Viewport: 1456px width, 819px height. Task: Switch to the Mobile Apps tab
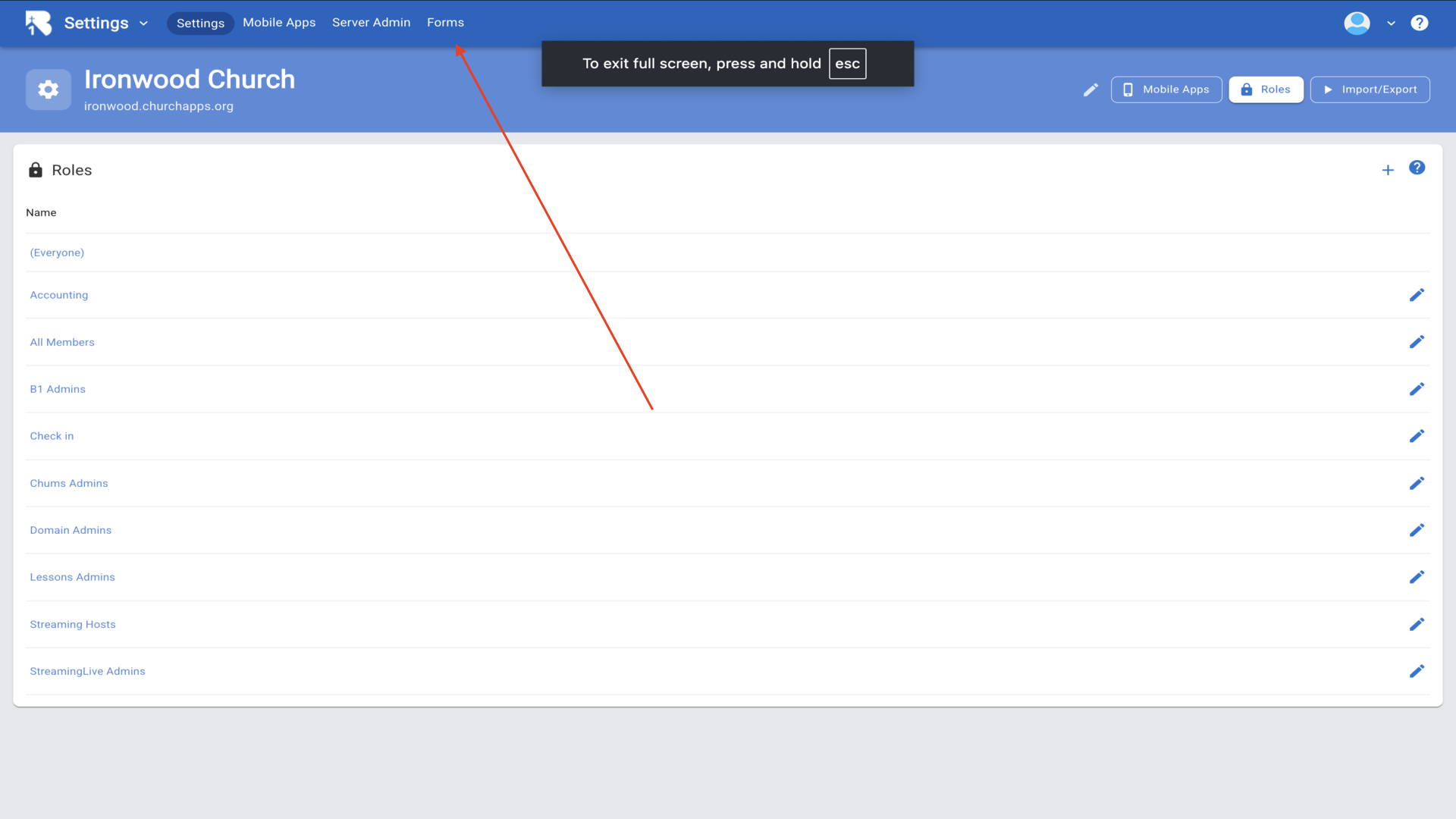pyautogui.click(x=279, y=23)
